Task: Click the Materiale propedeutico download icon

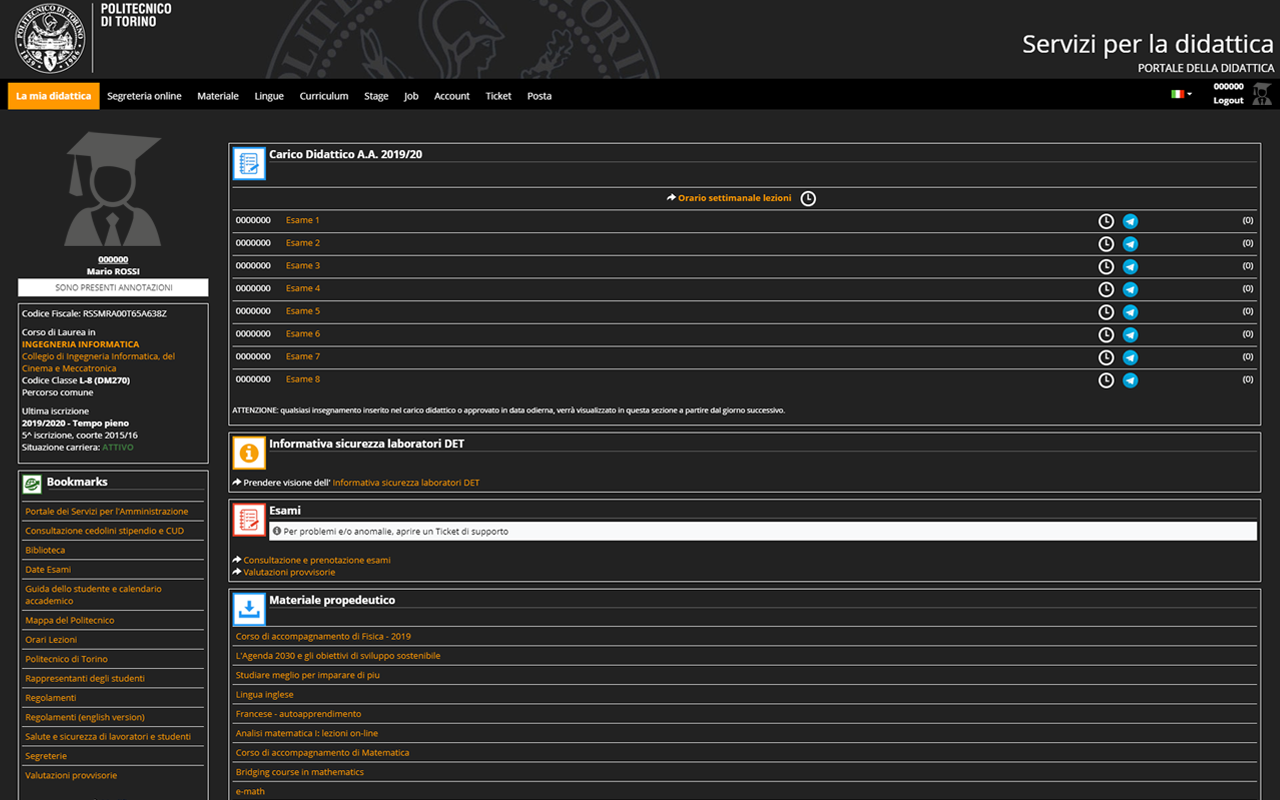Action: coord(249,609)
